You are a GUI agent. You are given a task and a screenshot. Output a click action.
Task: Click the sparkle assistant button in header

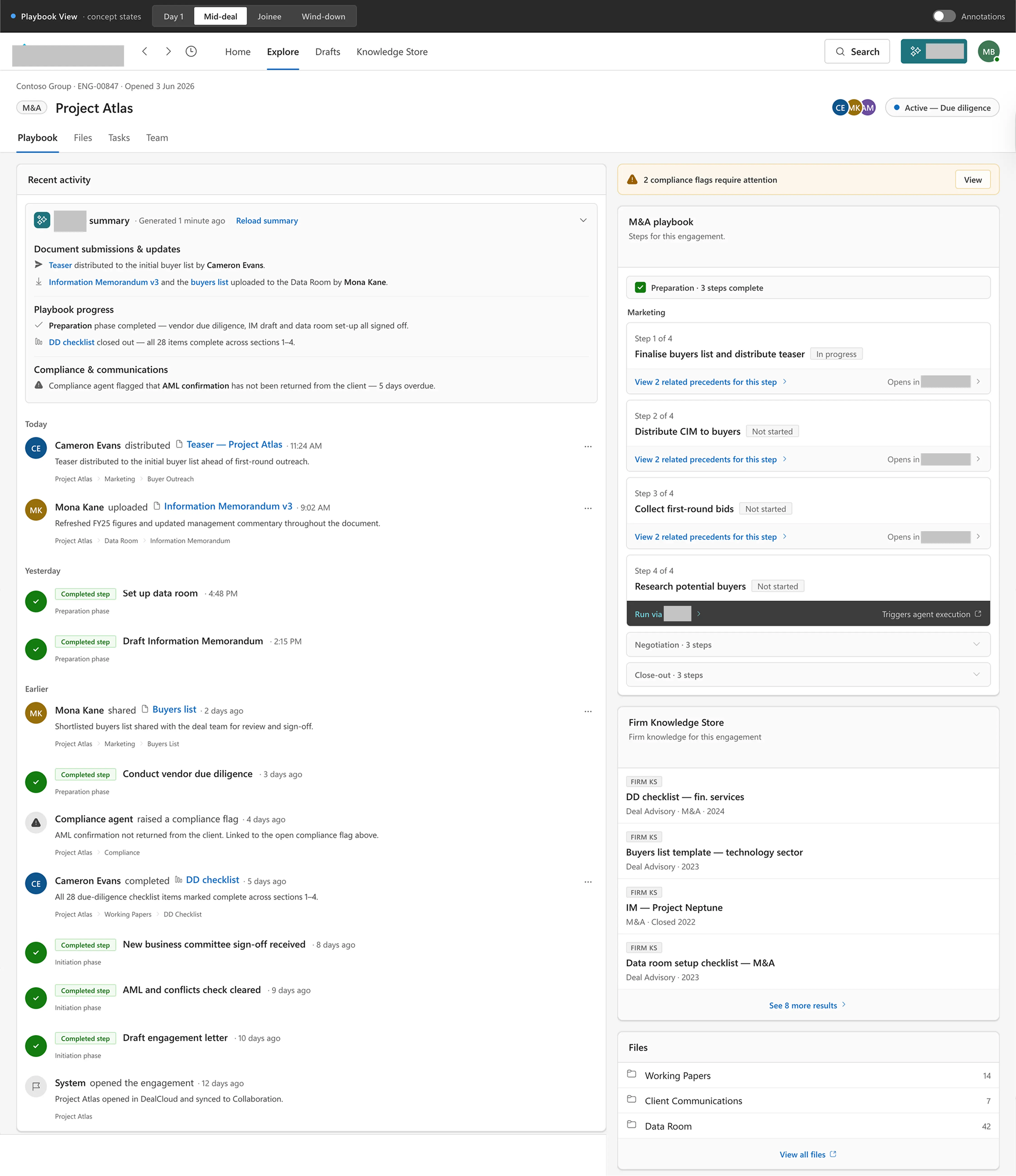tap(933, 52)
